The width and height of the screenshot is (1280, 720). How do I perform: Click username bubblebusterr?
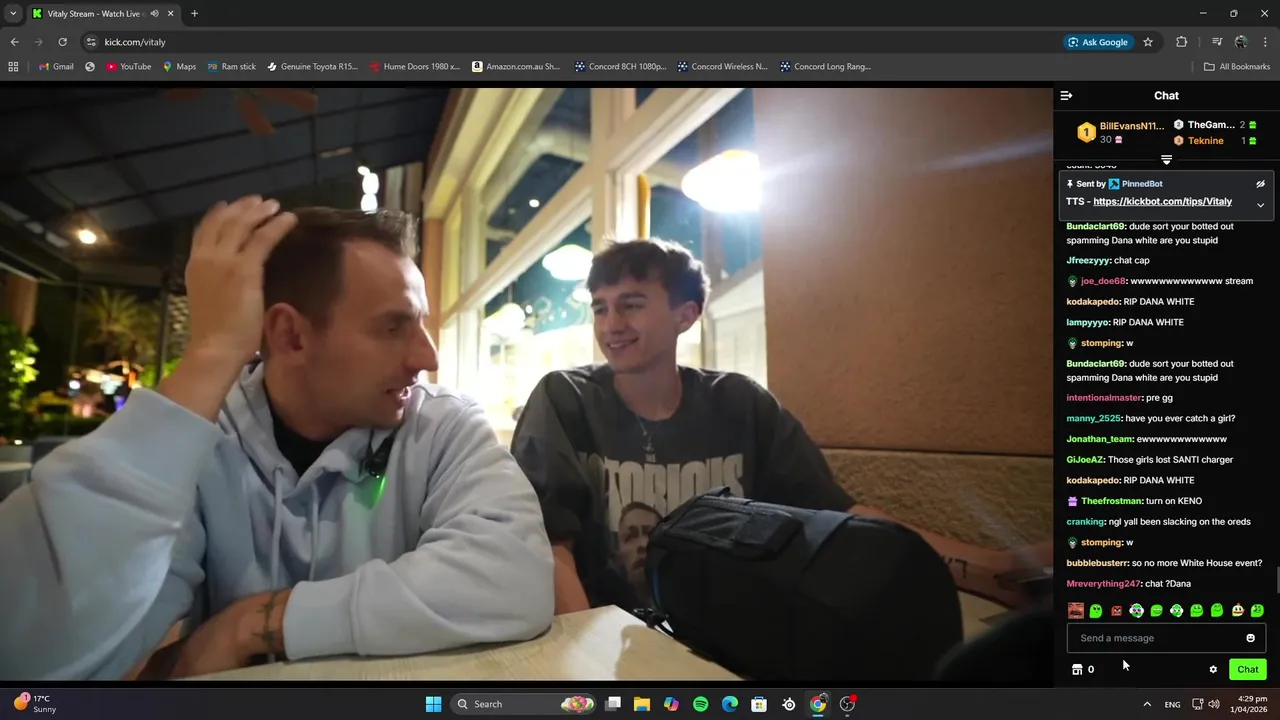(x=1097, y=563)
